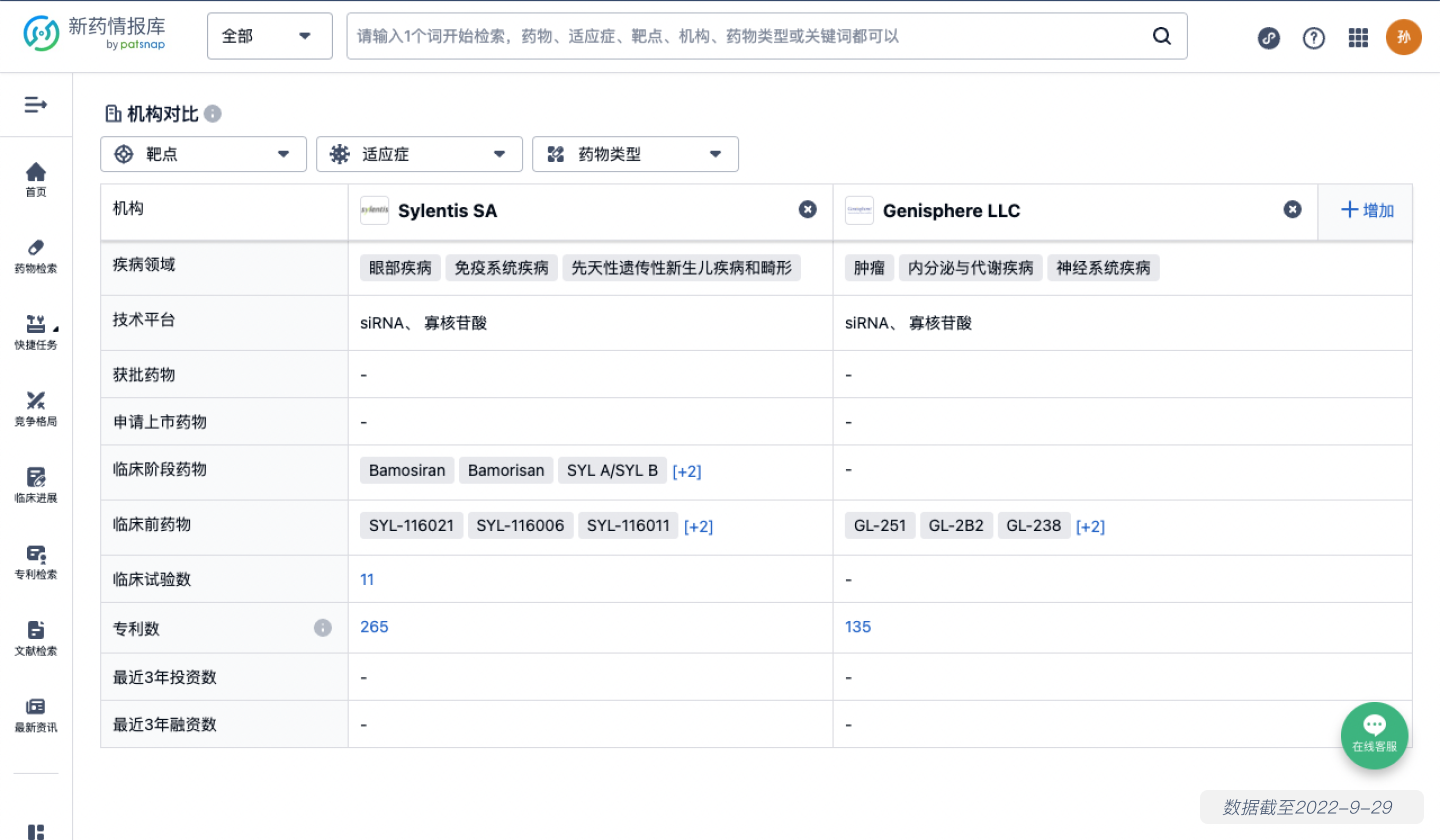Collapse the sidebar menu toggle icon
The image size is (1440, 840).
[36, 104]
